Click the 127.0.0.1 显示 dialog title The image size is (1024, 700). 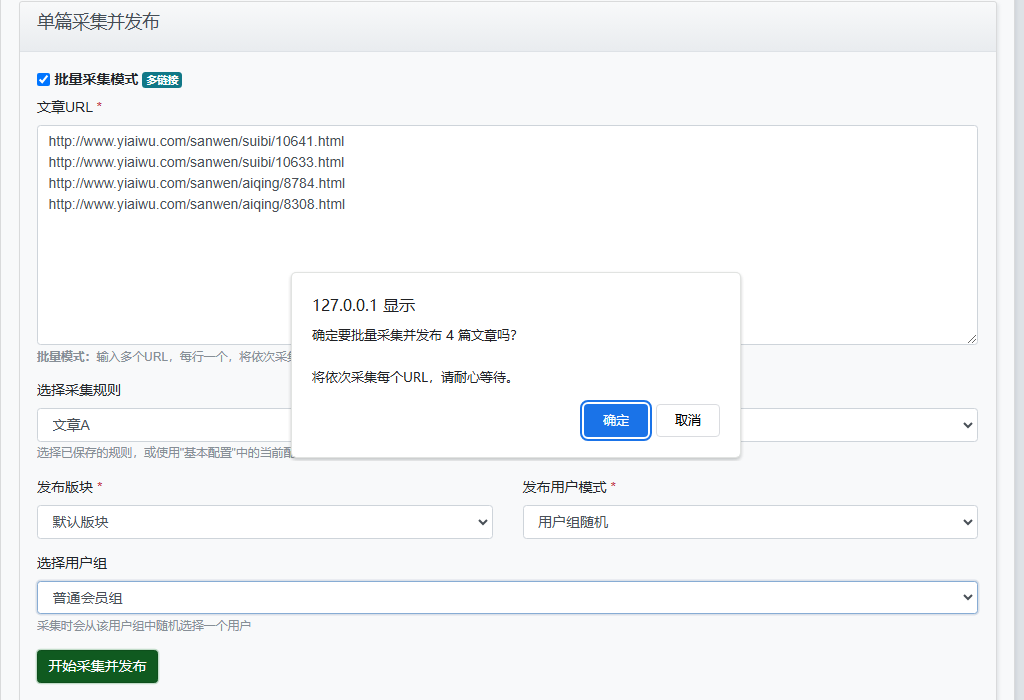[363, 306]
